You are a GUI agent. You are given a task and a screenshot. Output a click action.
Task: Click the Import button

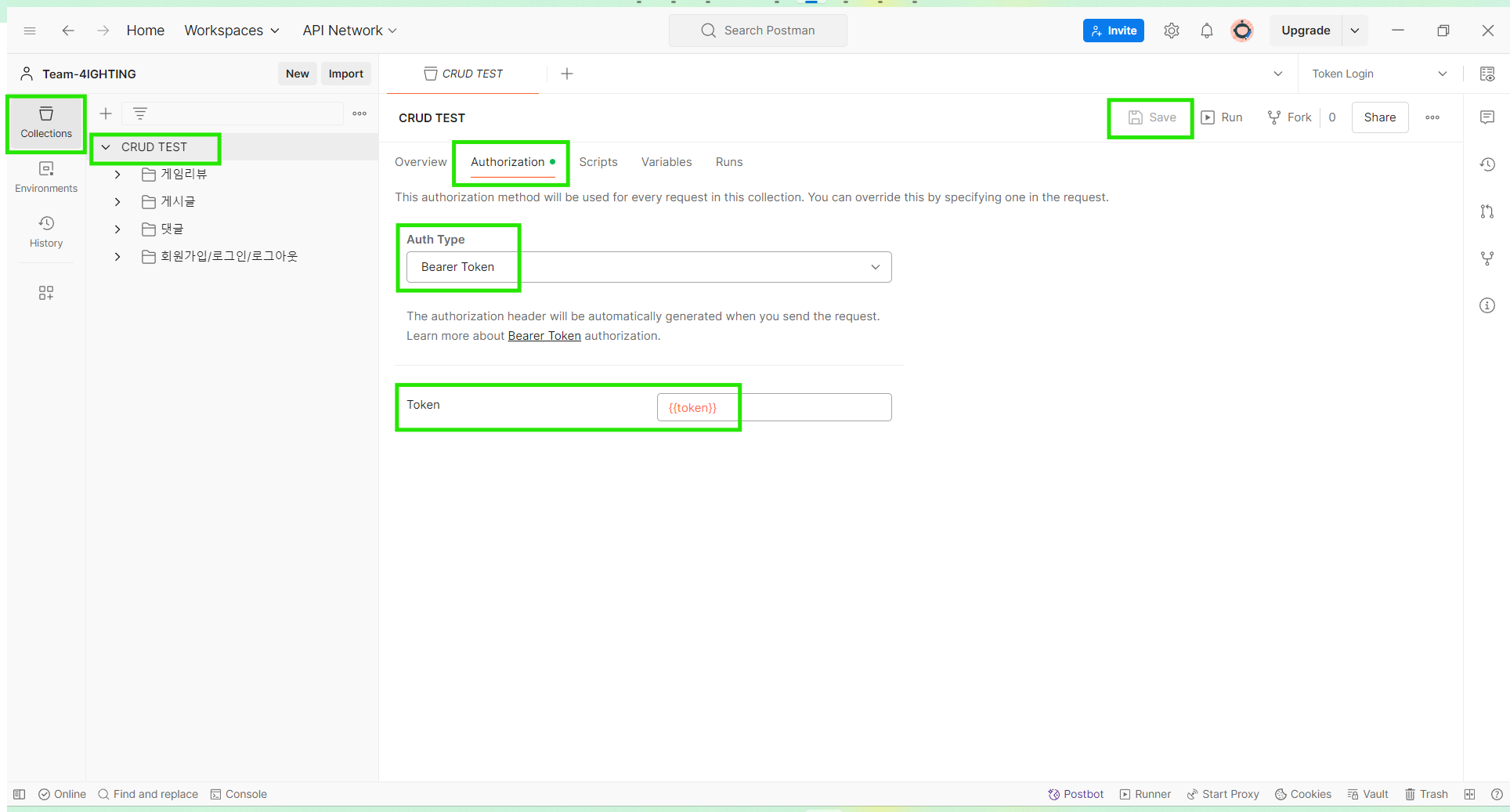click(346, 74)
